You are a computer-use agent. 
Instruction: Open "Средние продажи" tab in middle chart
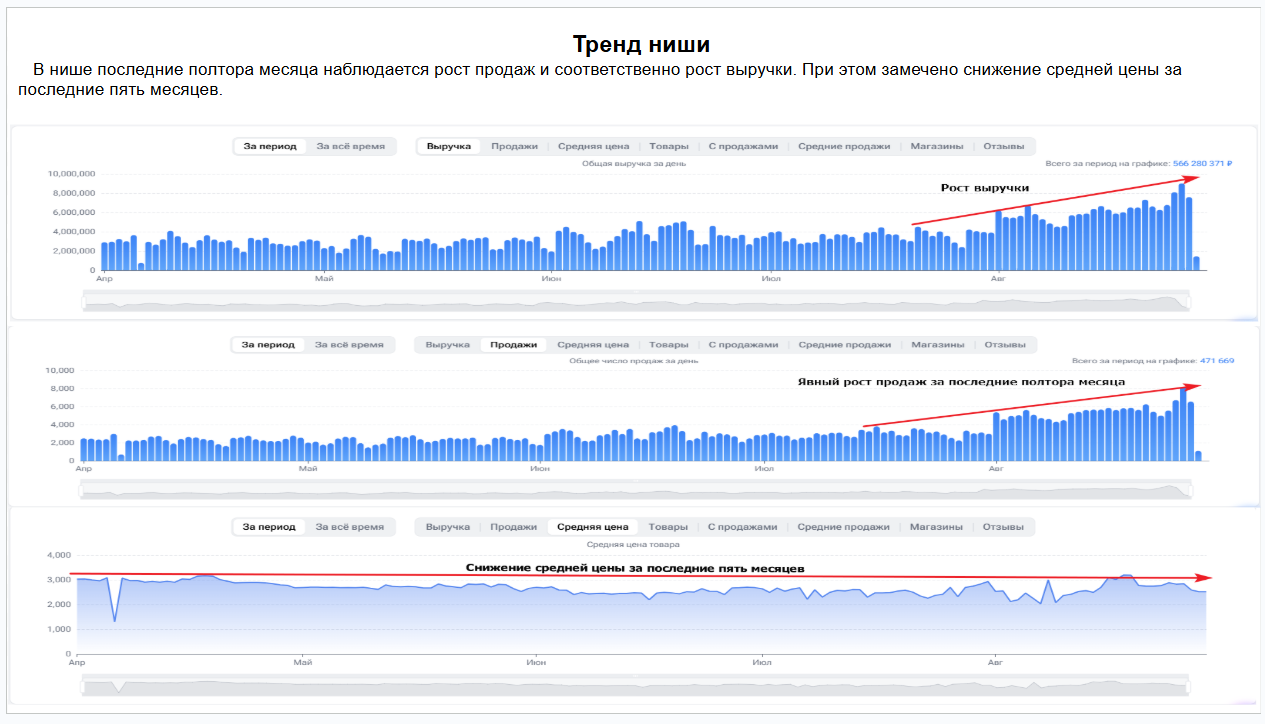[x=844, y=345]
